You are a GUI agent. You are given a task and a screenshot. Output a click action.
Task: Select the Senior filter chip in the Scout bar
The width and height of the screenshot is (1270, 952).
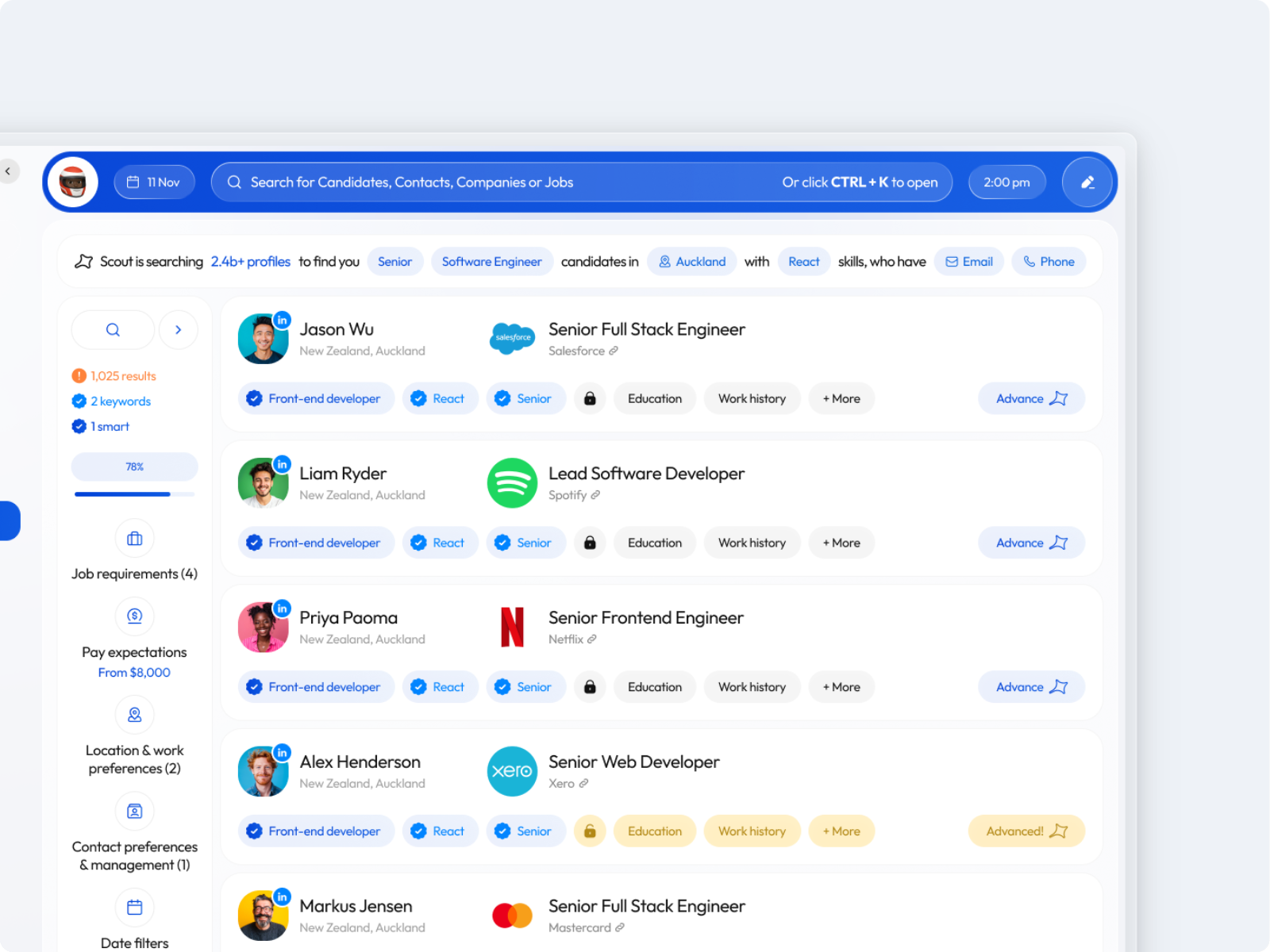[x=394, y=261]
